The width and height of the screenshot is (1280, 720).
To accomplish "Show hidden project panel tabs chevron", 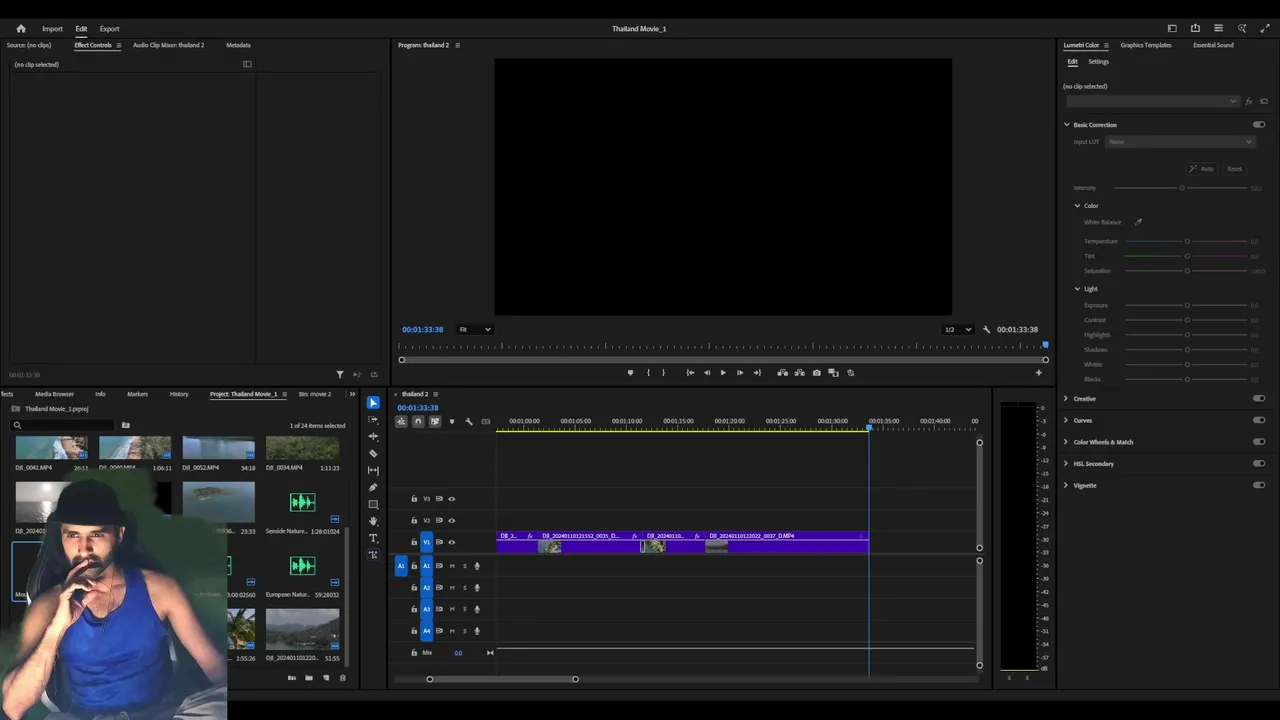I will click(x=352, y=394).
